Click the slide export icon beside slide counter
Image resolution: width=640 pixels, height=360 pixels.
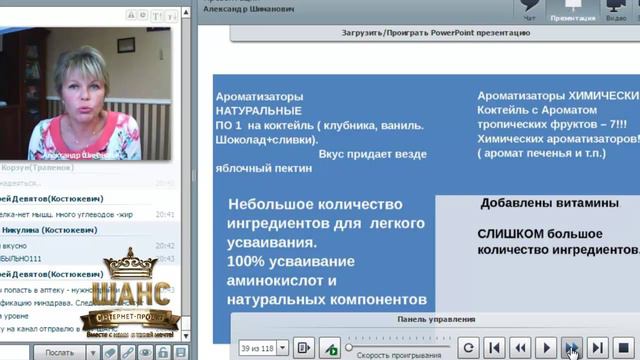coord(304,348)
